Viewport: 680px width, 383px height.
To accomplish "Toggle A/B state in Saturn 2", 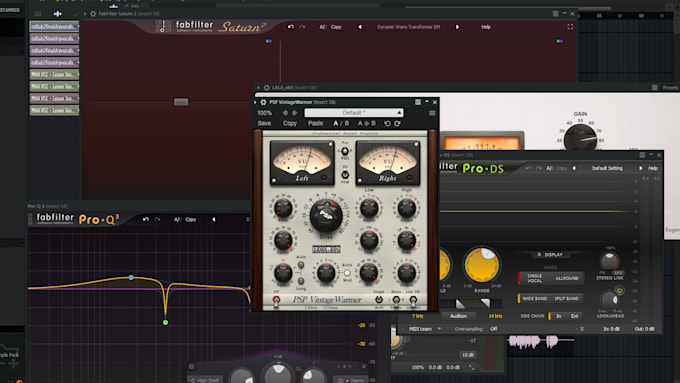I will pos(323,27).
